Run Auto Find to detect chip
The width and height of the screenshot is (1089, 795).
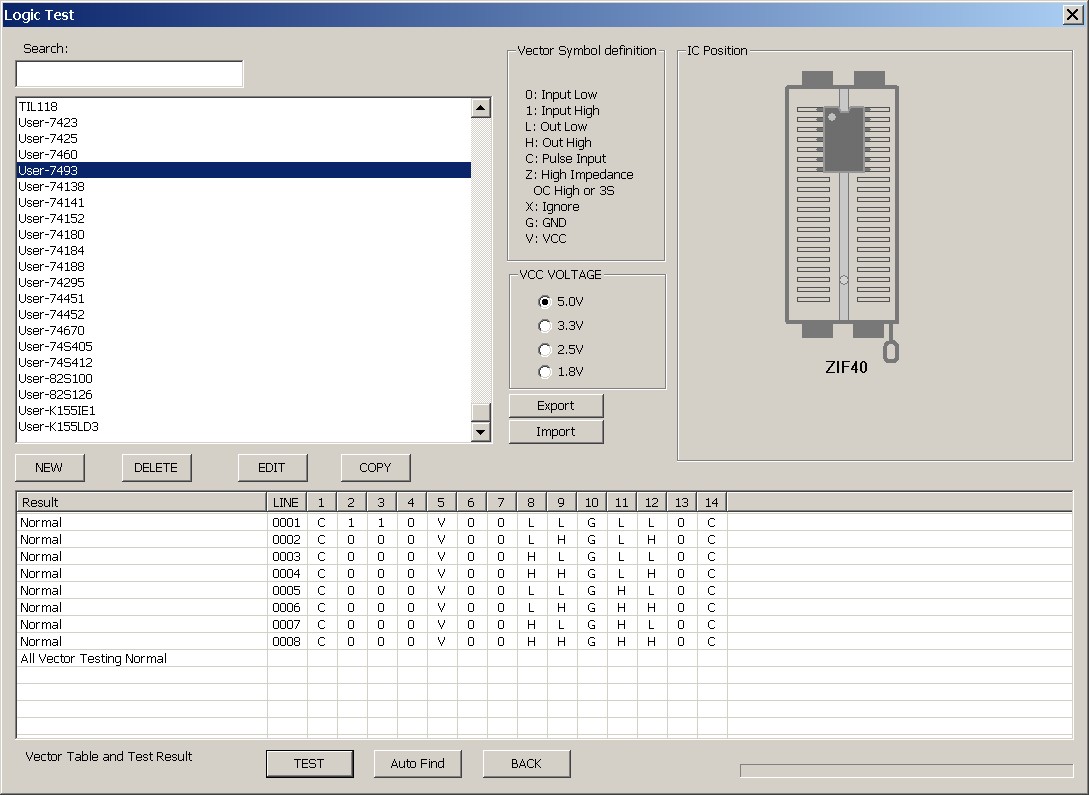pos(417,763)
